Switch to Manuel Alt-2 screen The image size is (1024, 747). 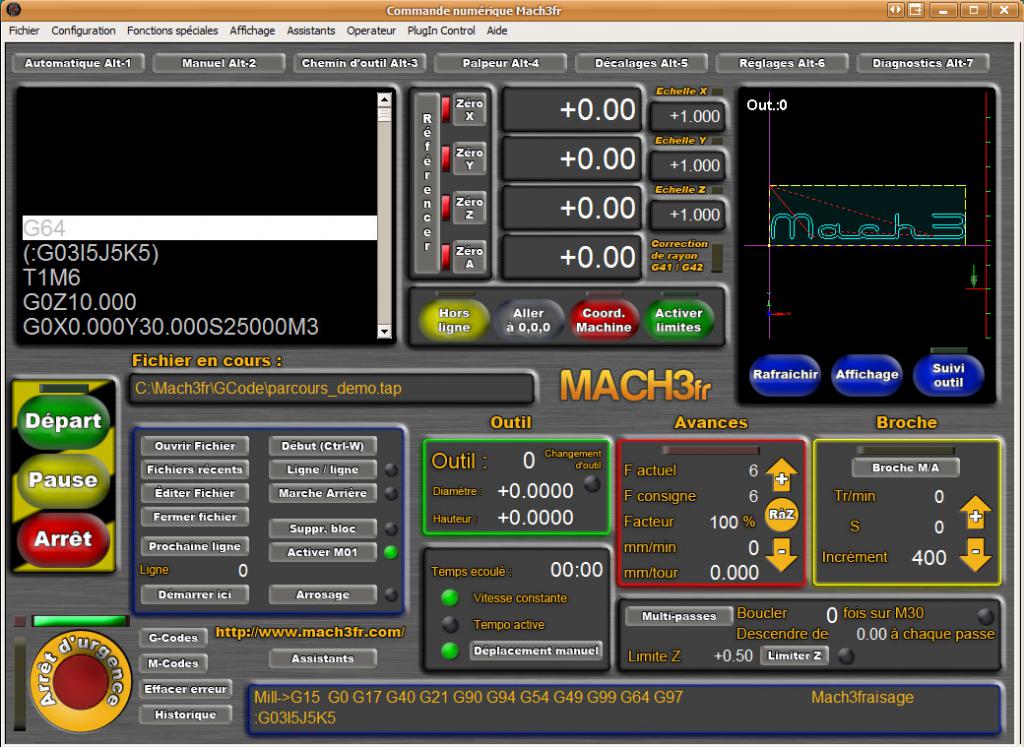[219, 63]
